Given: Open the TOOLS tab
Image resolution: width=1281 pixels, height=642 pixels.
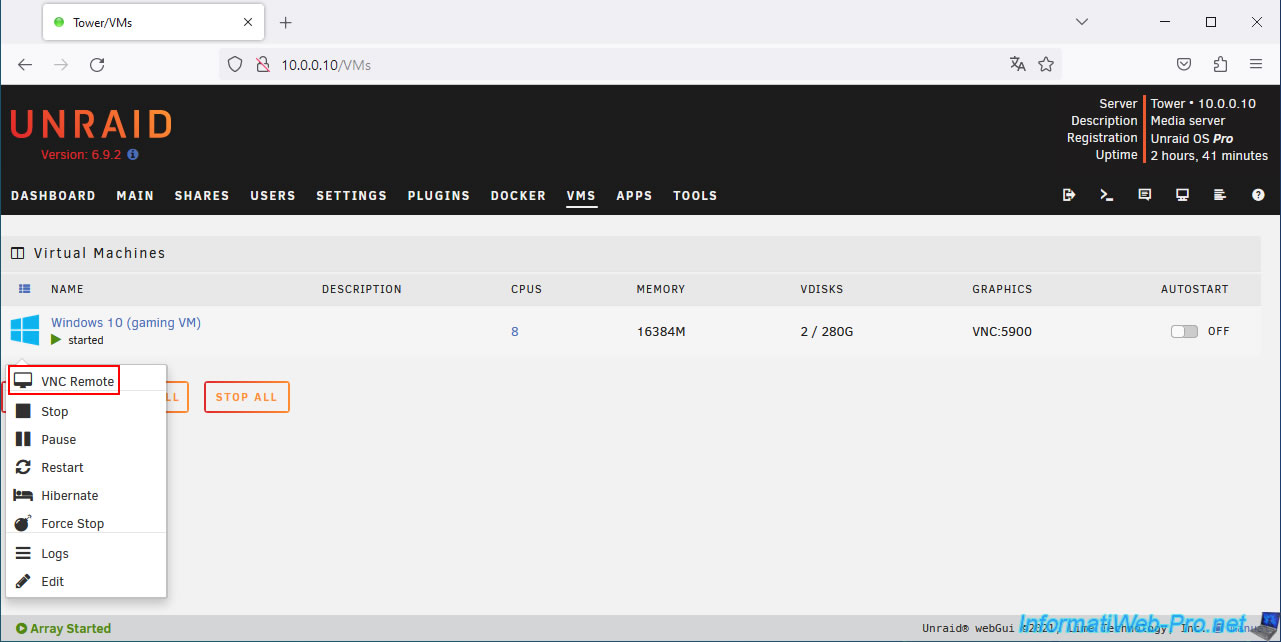Looking at the screenshot, I should point(695,196).
